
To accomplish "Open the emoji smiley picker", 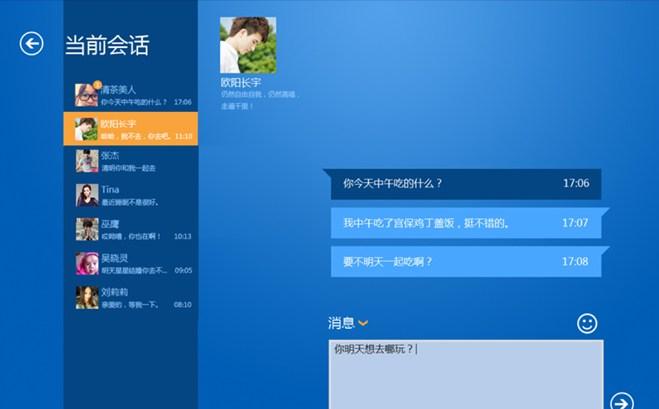I will [587, 323].
